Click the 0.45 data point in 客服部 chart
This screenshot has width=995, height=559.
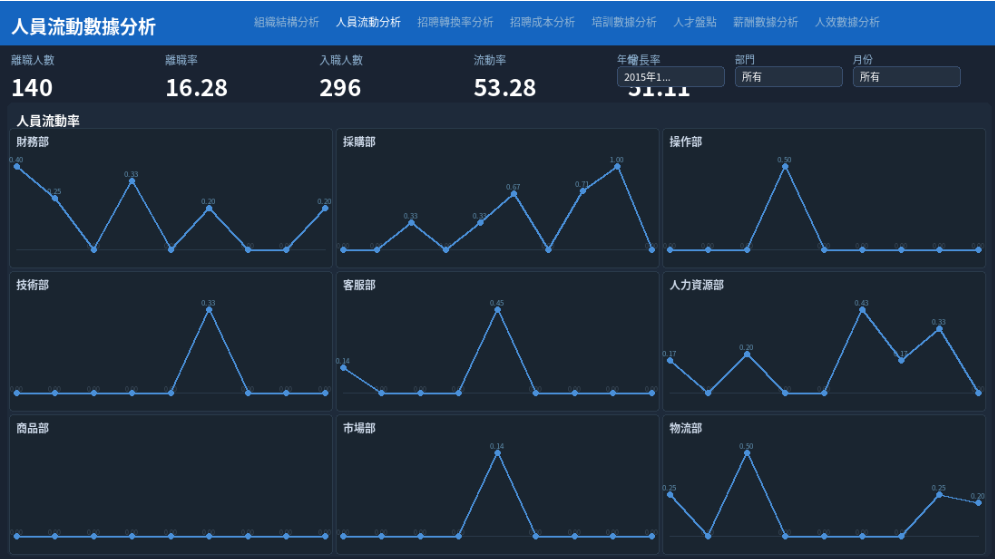[497, 310]
